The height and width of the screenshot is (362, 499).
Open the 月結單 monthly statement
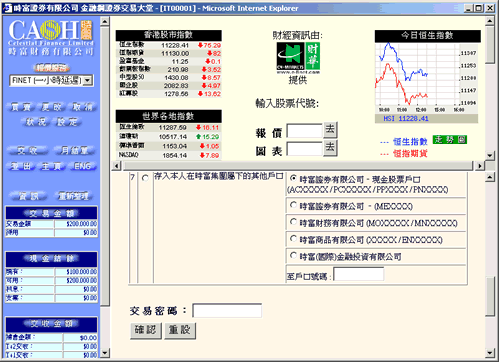(74, 151)
